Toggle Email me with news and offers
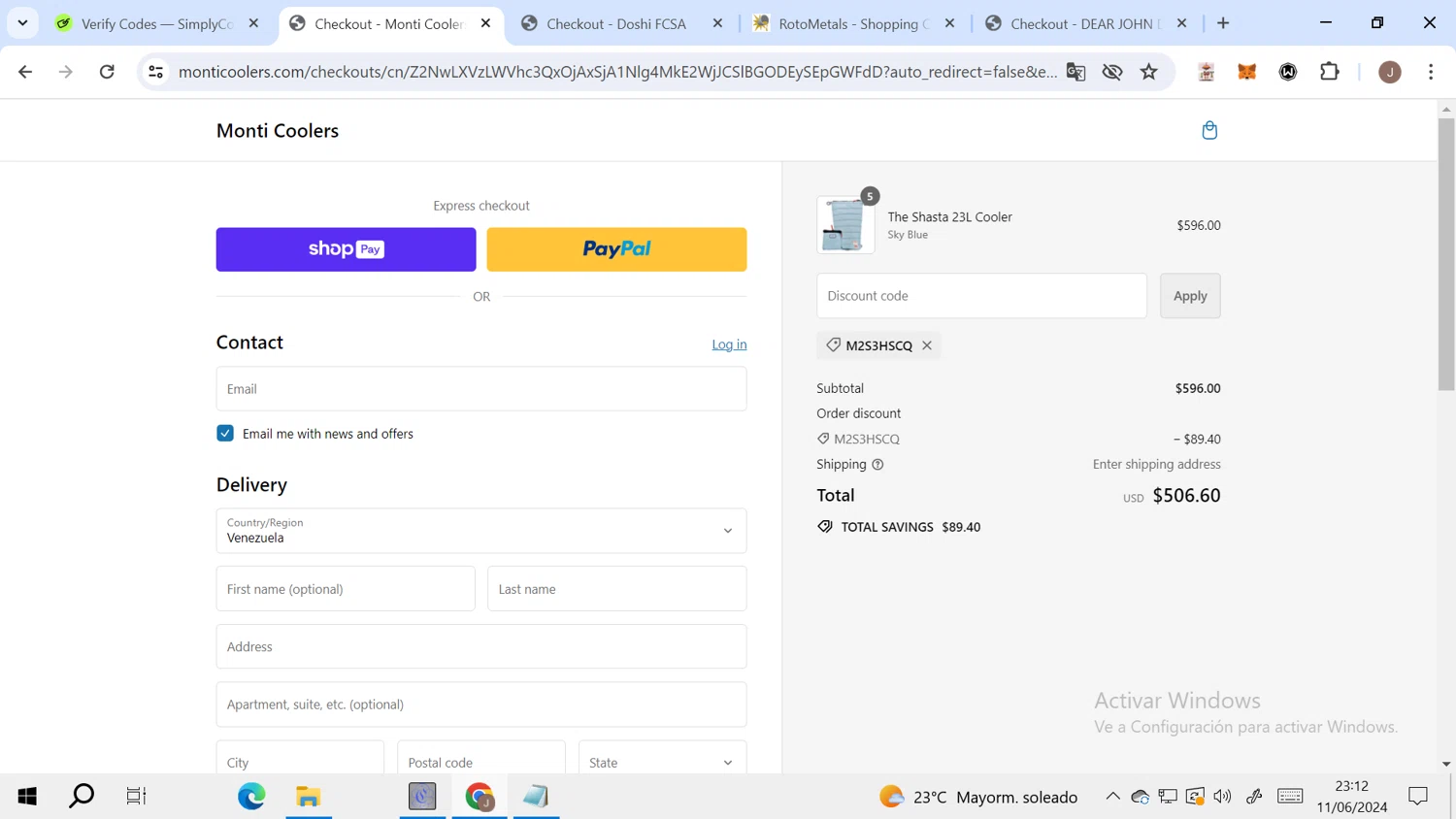This screenshot has height=819, width=1456. (225, 434)
